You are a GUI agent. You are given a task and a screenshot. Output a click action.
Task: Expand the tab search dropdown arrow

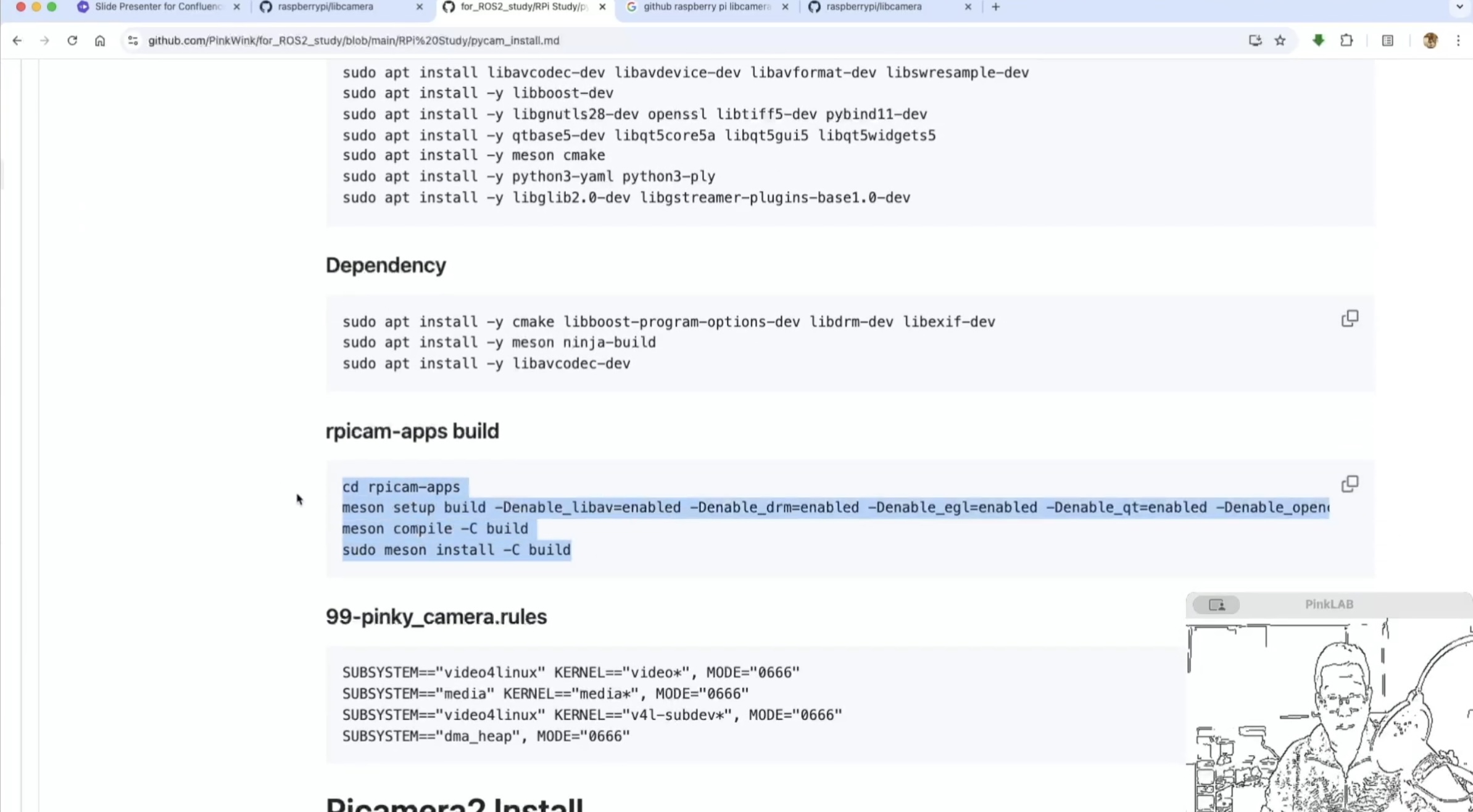pos(1459,7)
